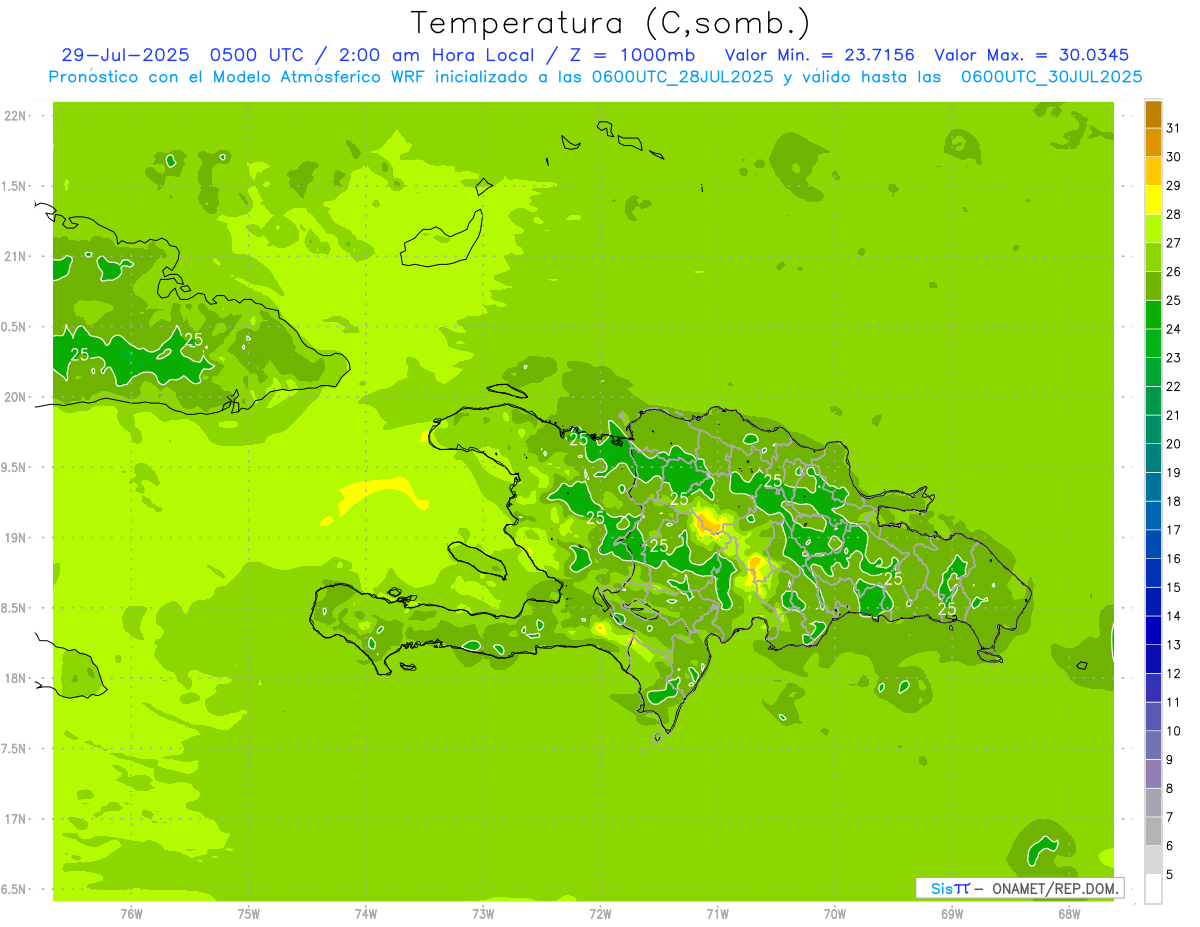Click the "21N" latitude label
The height and width of the screenshot is (927, 1200).
(x=15, y=257)
